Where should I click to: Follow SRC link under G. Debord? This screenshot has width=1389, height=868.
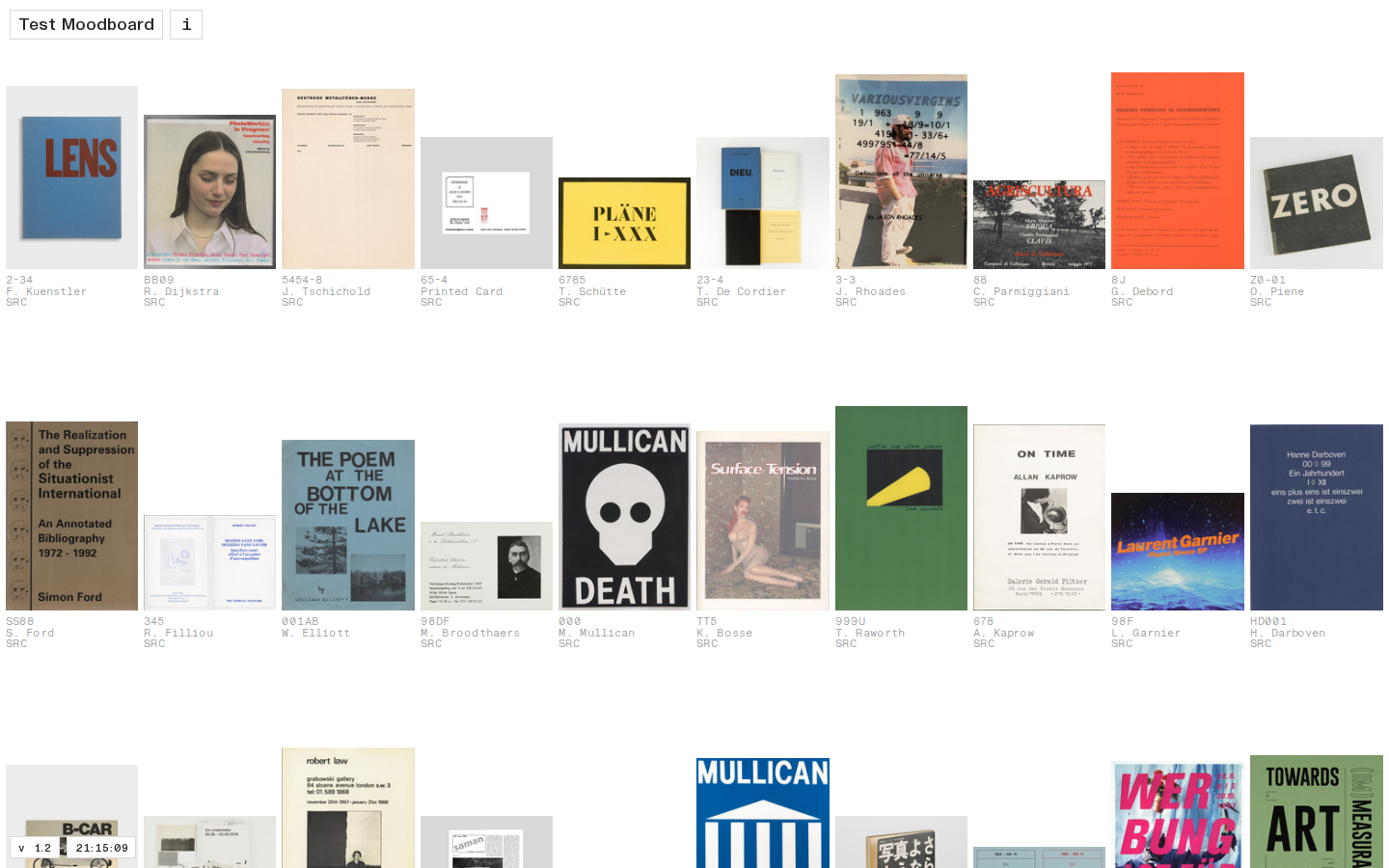1122,303
